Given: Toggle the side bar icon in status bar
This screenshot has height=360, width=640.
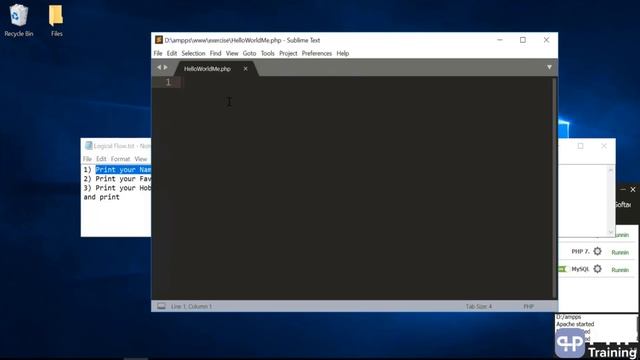Looking at the screenshot, I should (161, 306).
